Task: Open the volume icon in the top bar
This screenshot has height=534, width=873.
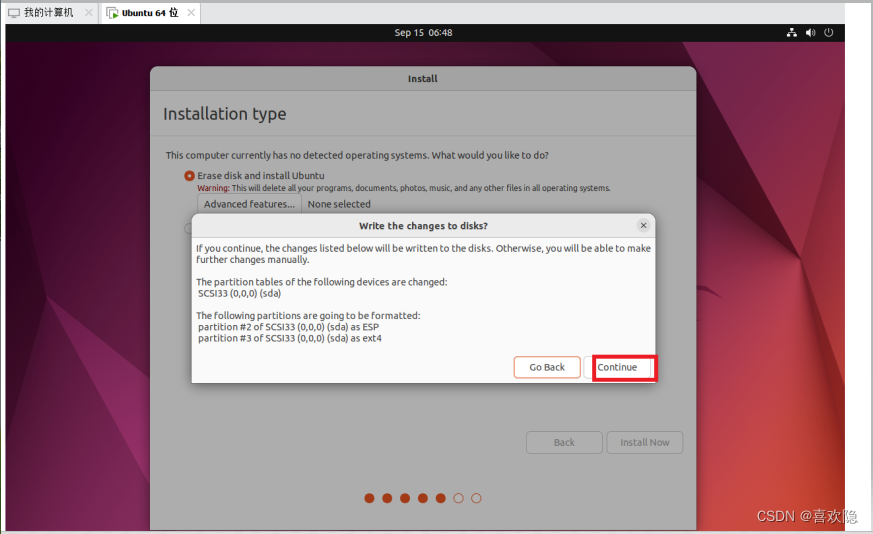Action: coord(810,33)
